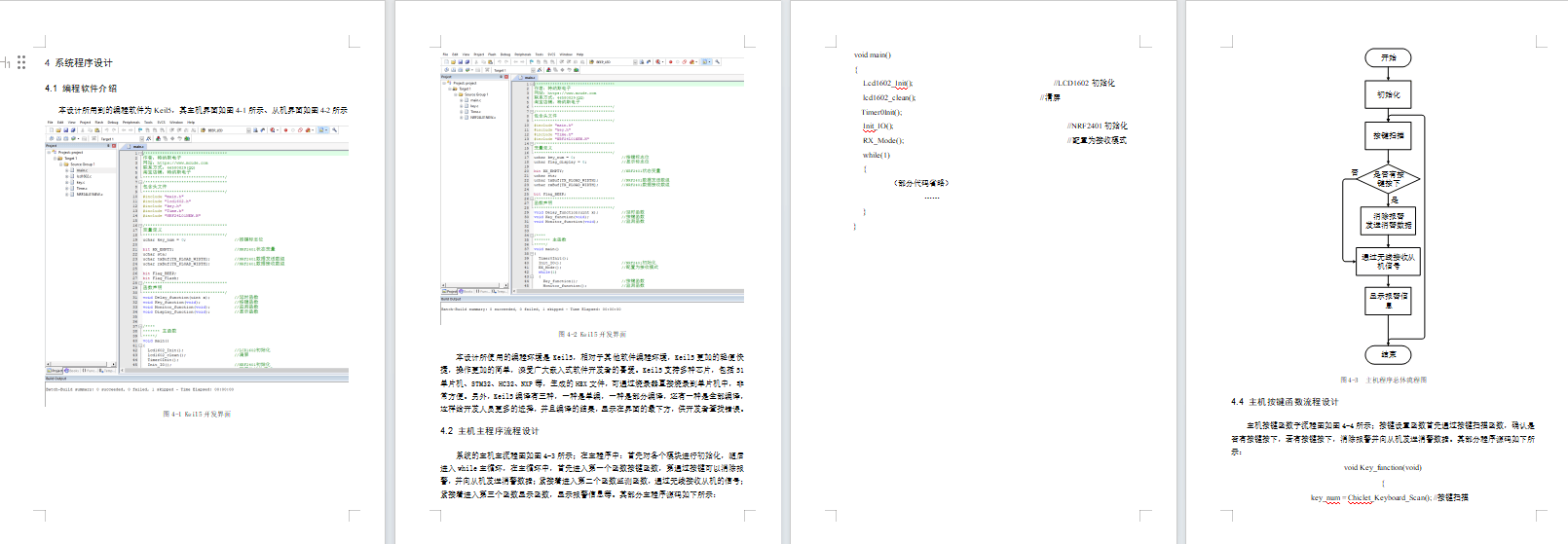This screenshot has height=544, width=1568.
Task: Select the '按键扫描' flowchart box
Action: pyautogui.click(x=1388, y=136)
